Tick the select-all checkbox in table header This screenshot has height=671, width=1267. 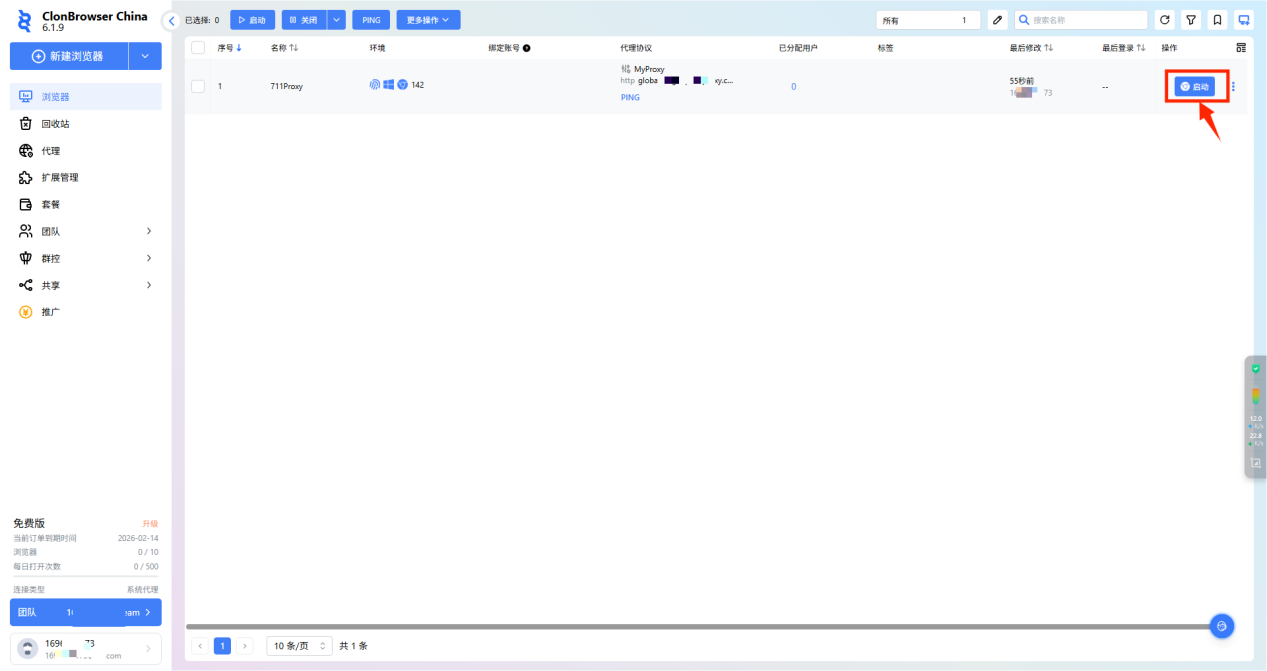pyautogui.click(x=198, y=48)
